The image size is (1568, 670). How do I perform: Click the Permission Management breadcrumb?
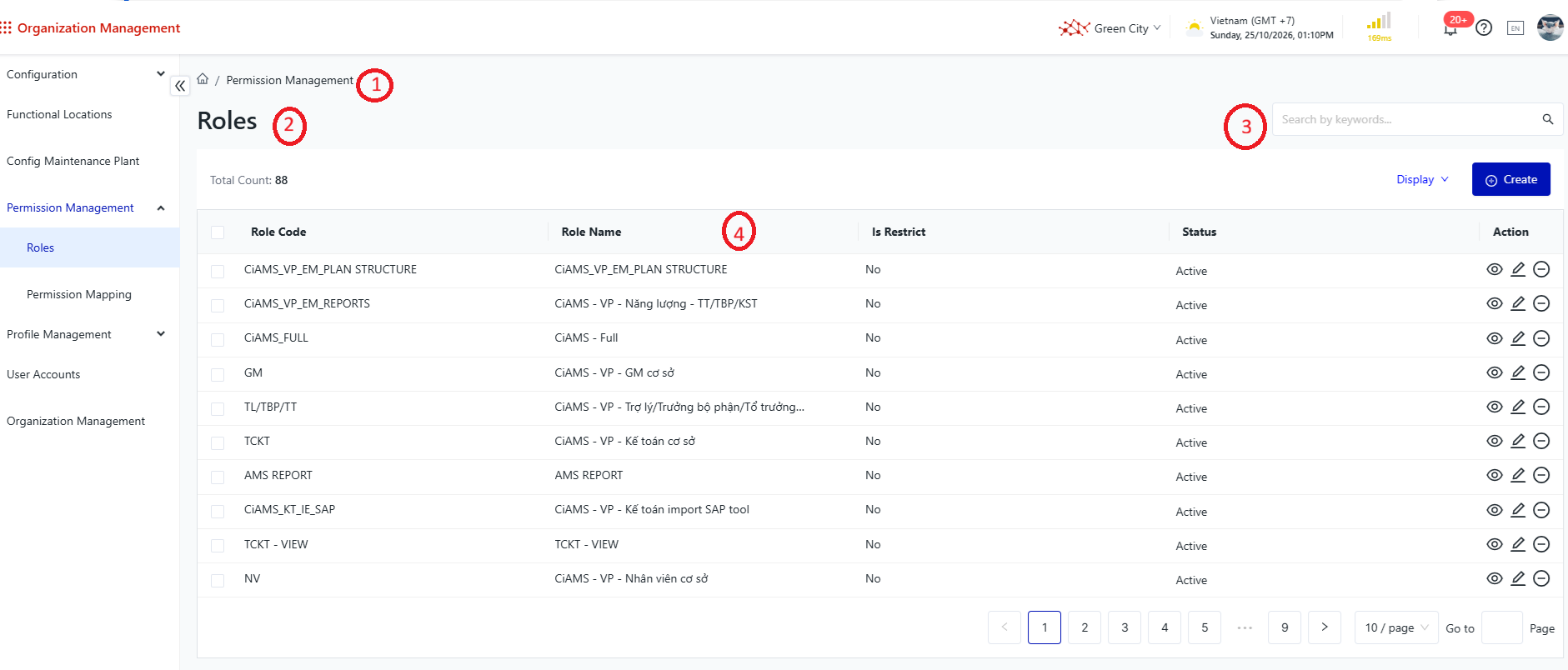click(x=290, y=80)
